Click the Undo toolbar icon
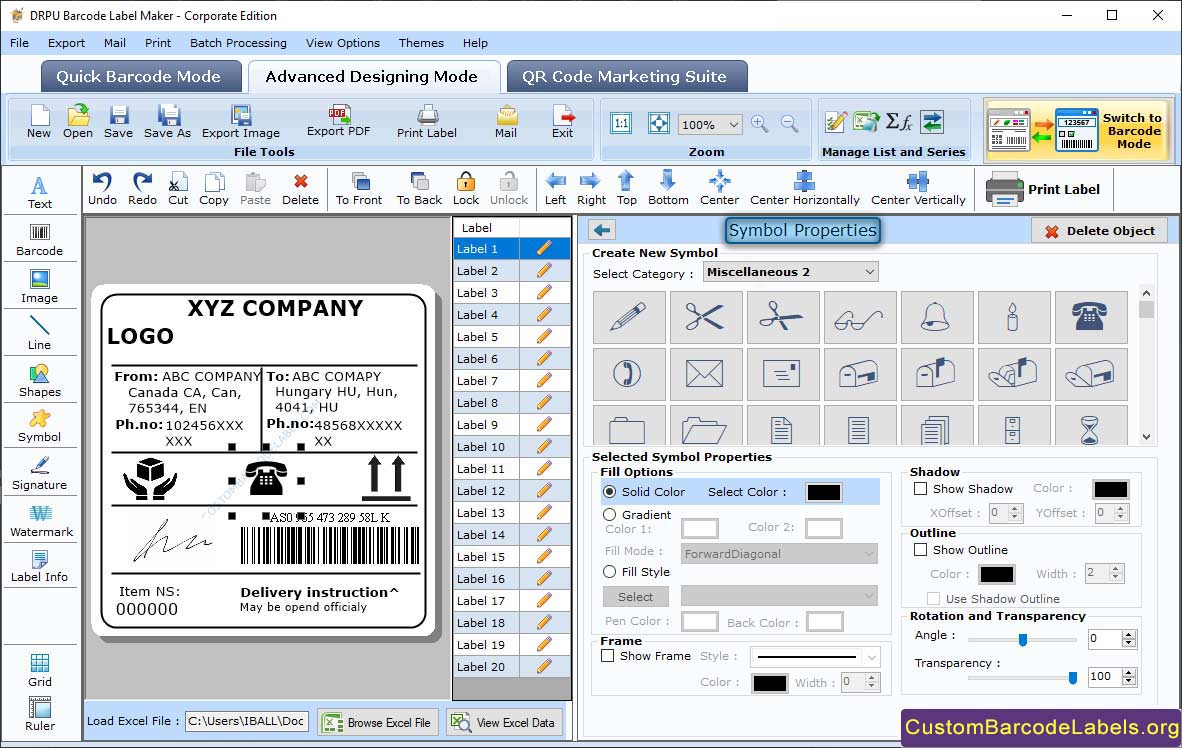Screen dimensions: 1182x748 coord(102,189)
